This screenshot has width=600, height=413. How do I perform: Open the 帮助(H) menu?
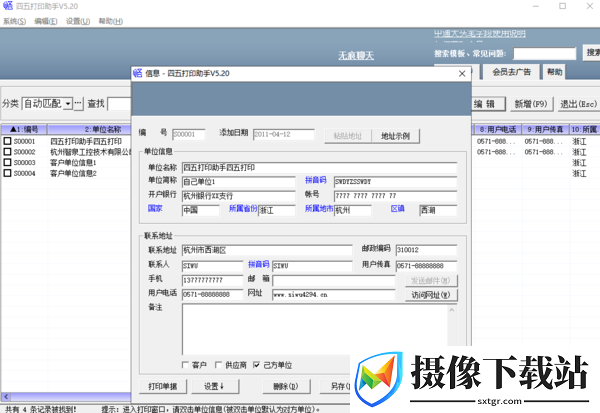111,21
